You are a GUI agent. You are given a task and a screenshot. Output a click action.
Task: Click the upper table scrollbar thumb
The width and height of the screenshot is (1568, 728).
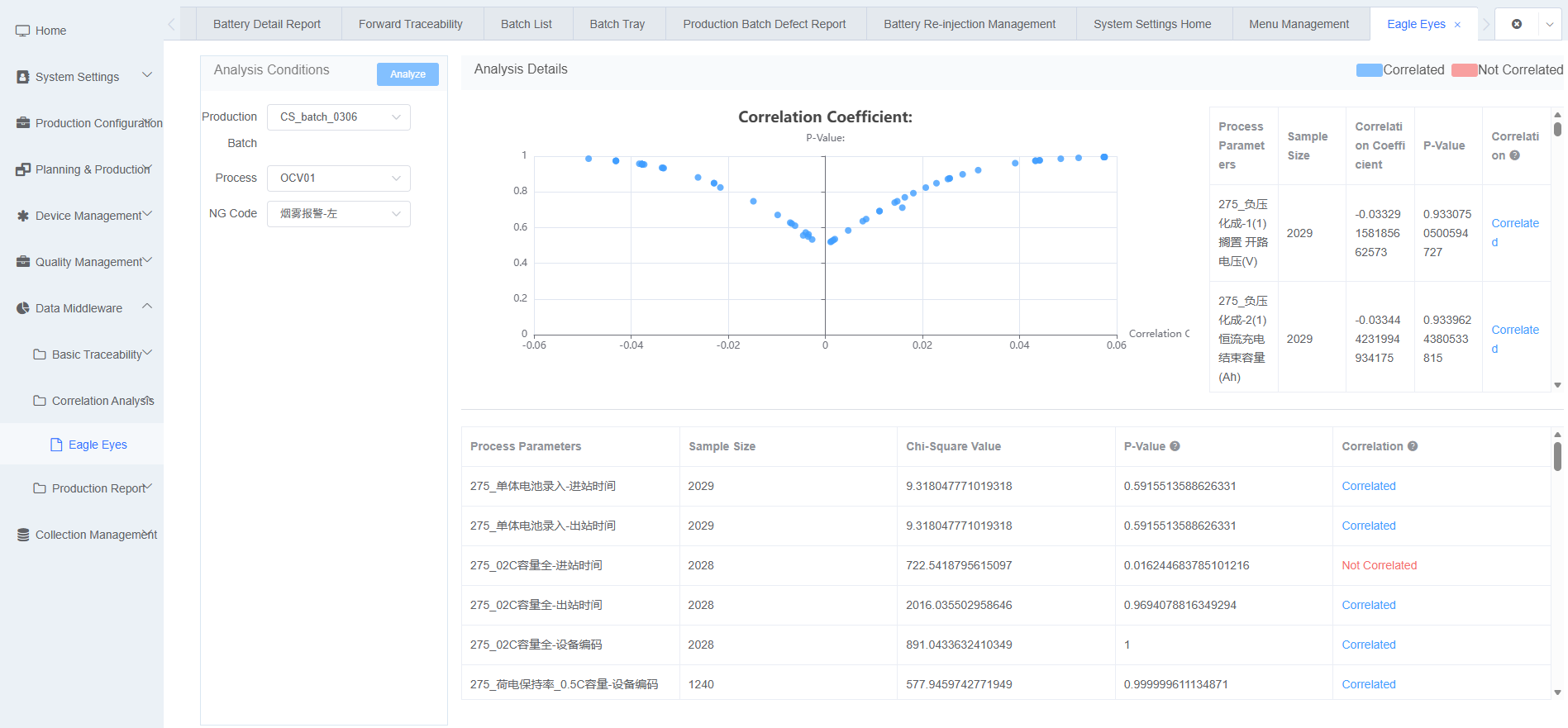click(x=1557, y=129)
